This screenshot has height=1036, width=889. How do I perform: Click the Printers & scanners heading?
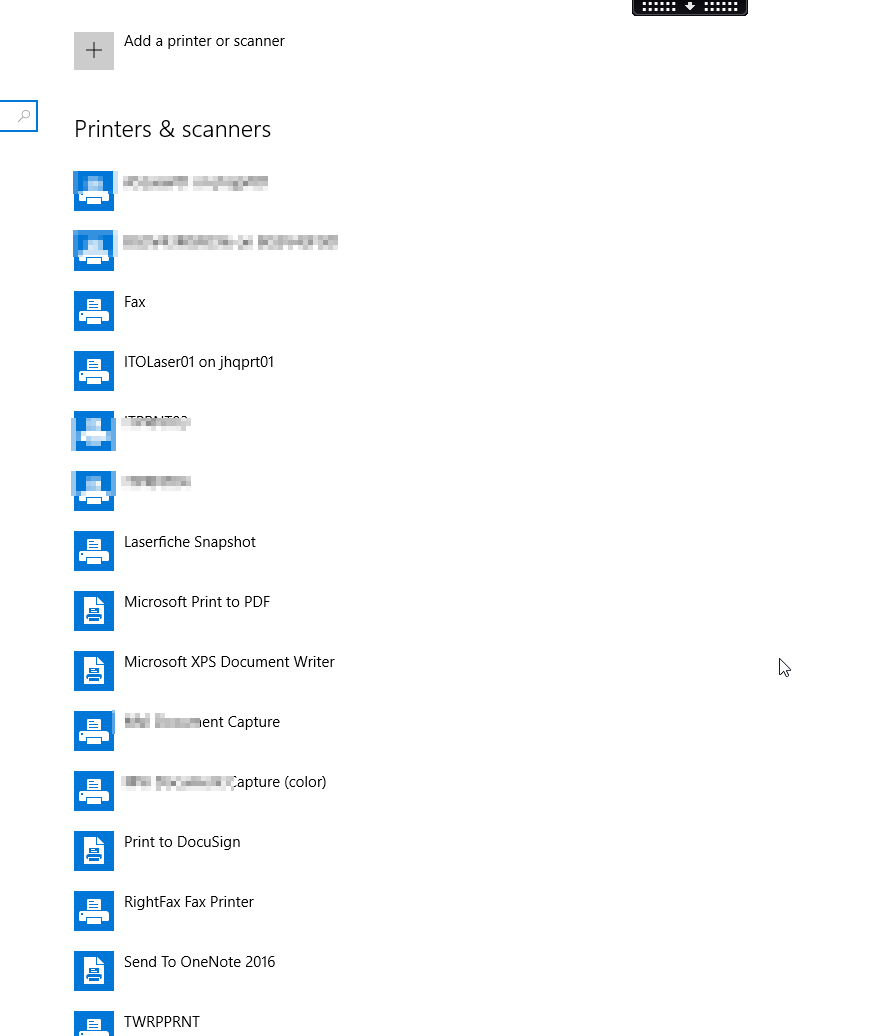[172, 129]
